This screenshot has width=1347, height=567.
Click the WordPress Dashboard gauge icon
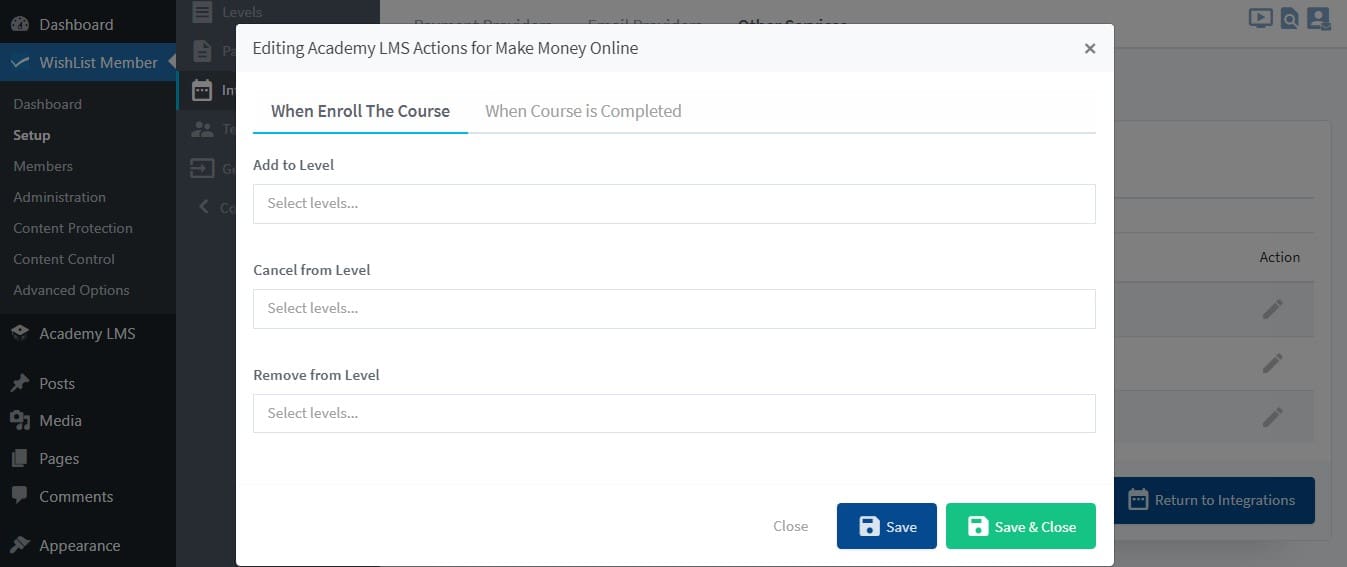(19, 24)
